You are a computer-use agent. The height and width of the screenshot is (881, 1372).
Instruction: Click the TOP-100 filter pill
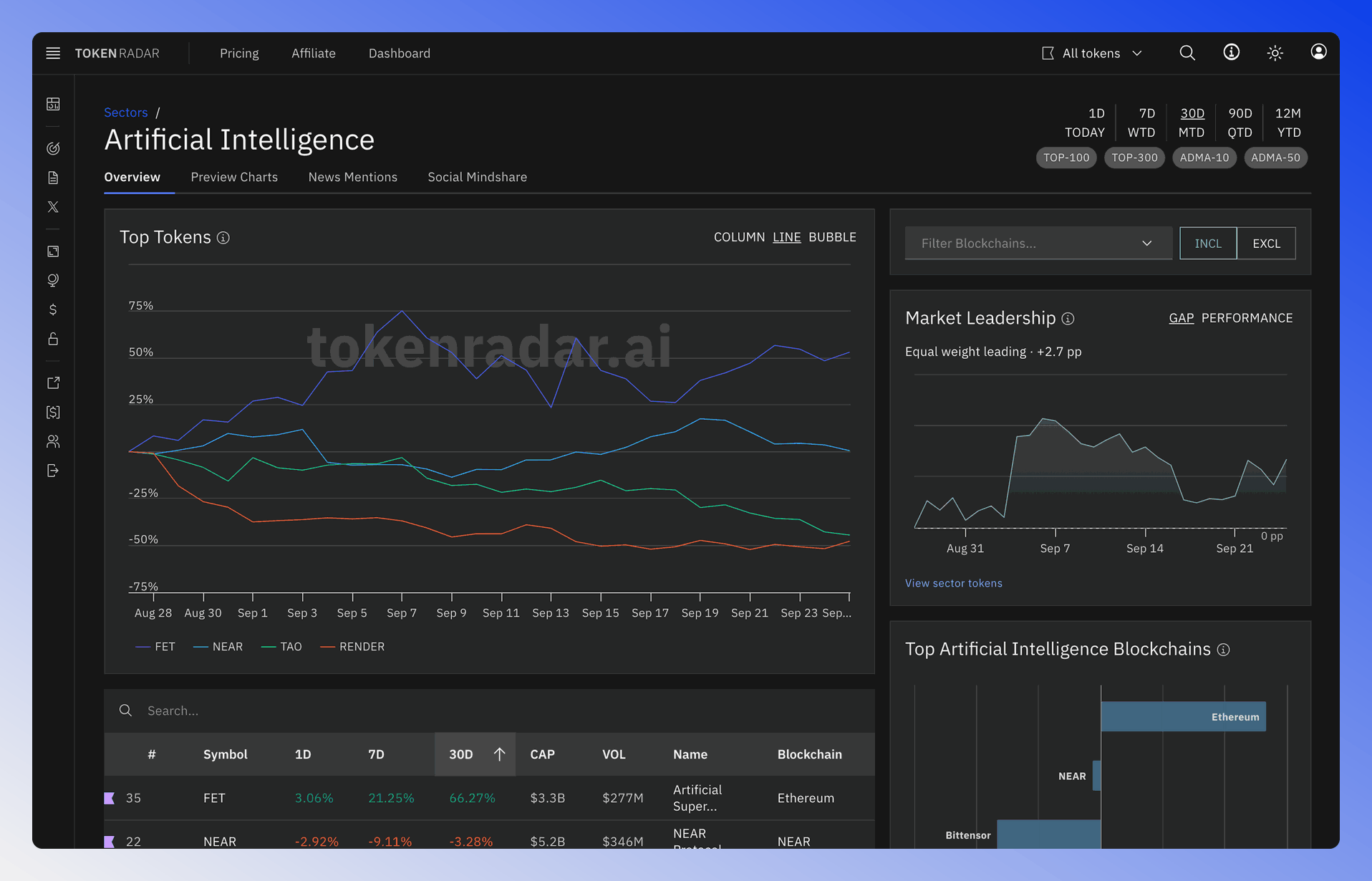tap(1066, 158)
